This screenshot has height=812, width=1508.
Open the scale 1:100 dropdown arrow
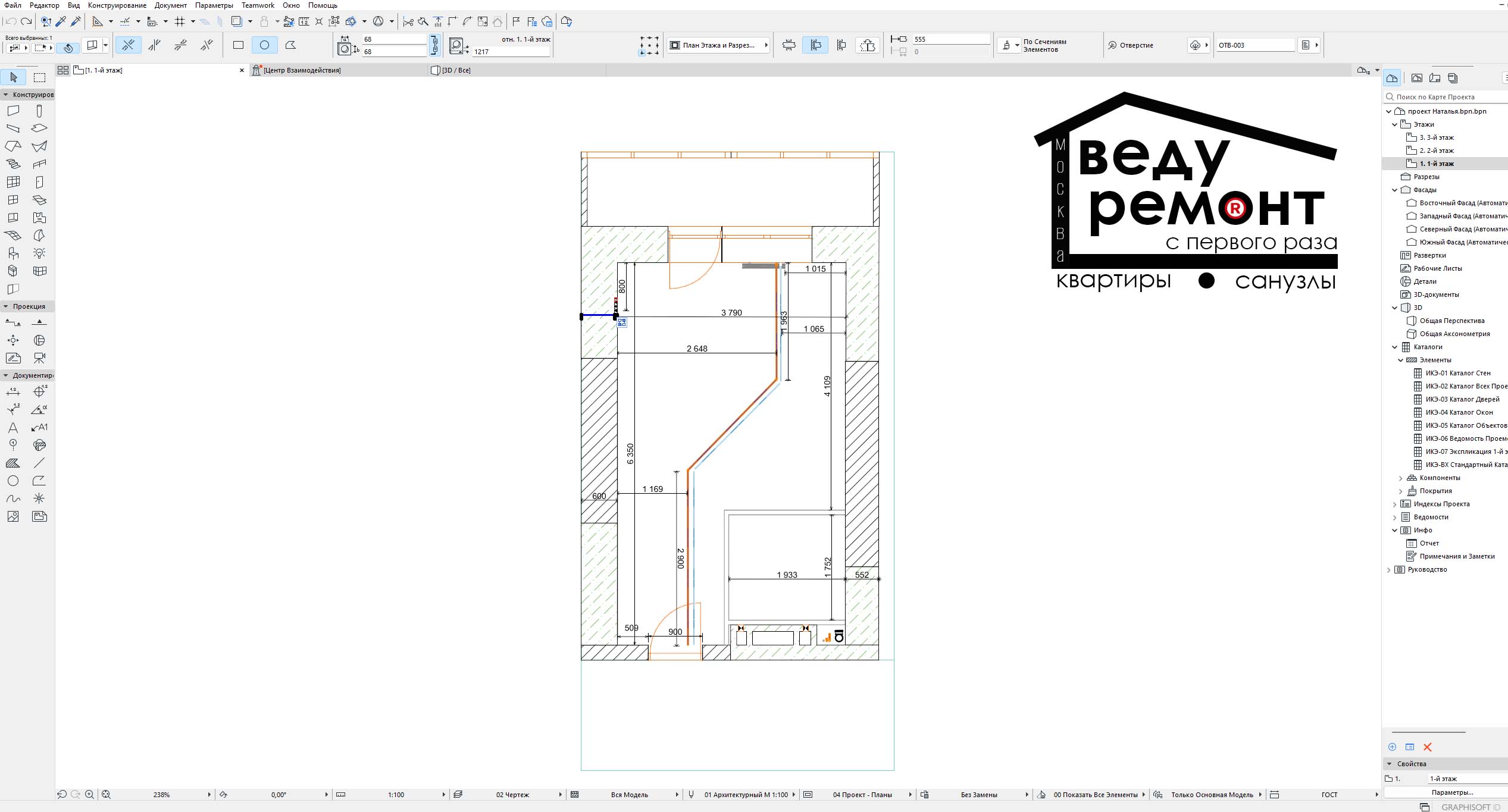[x=443, y=795]
